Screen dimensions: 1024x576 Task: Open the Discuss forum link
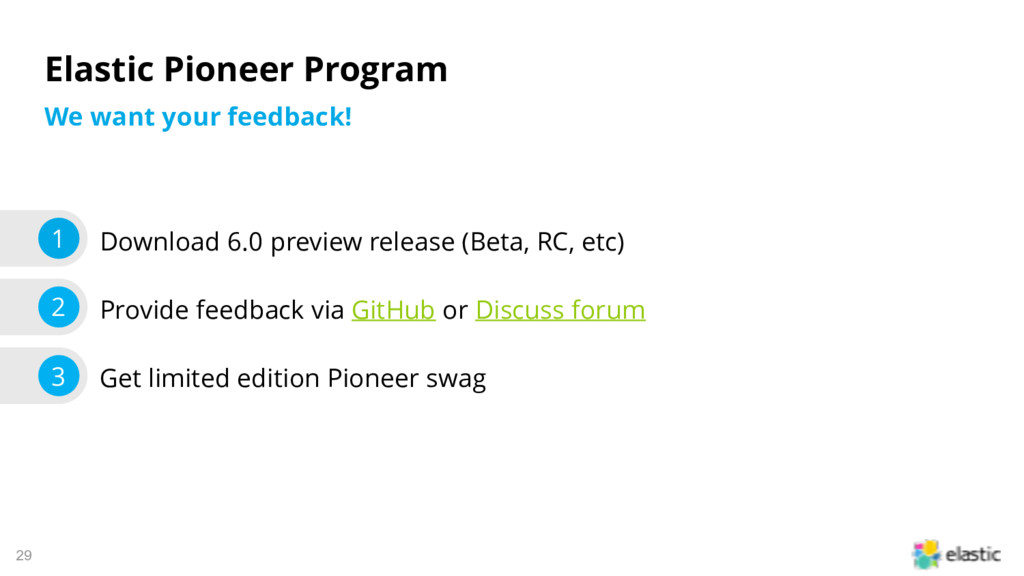coord(560,310)
